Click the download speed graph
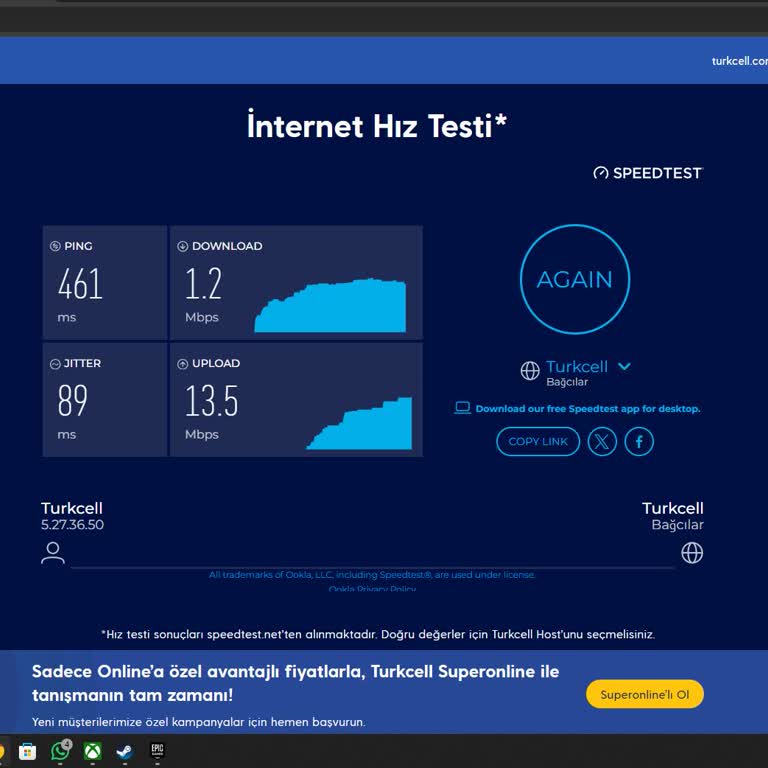Viewport: 768px width, 768px height. coord(330,305)
